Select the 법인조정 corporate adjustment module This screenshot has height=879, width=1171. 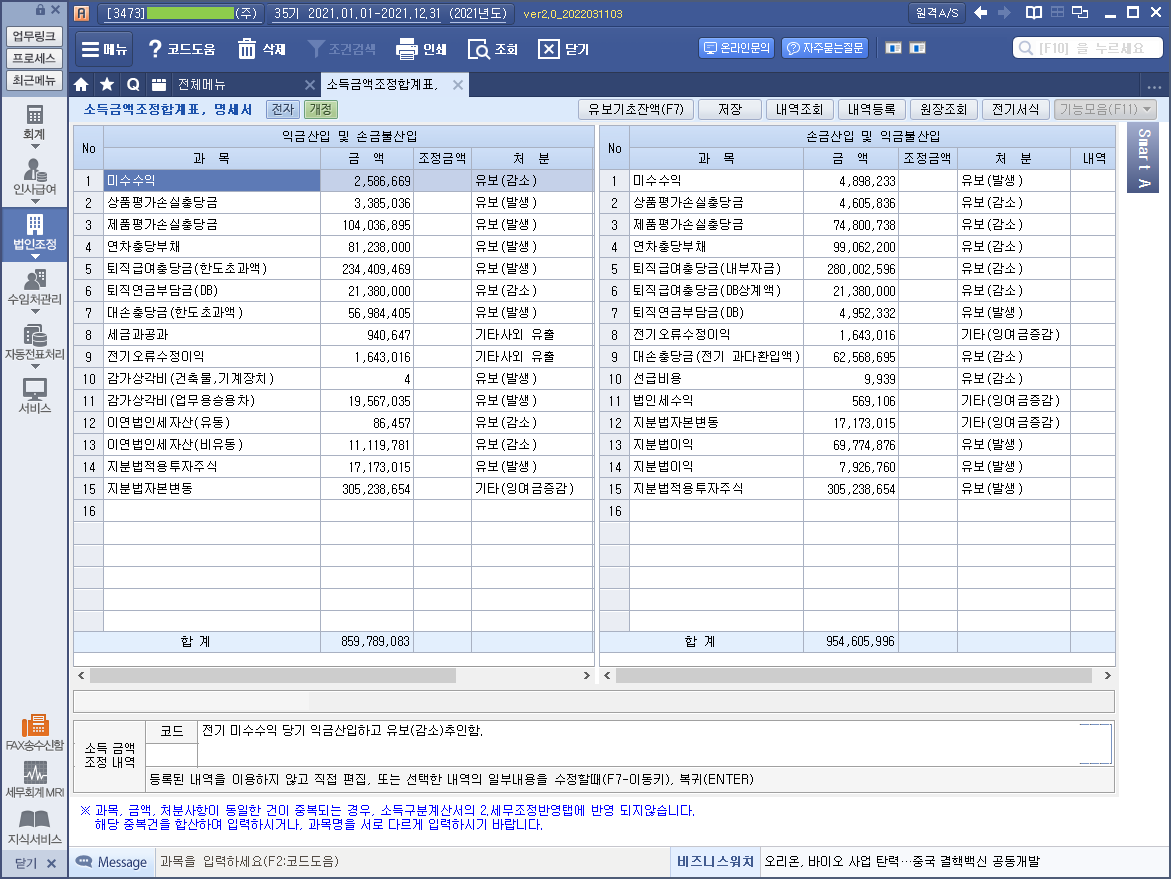point(34,232)
